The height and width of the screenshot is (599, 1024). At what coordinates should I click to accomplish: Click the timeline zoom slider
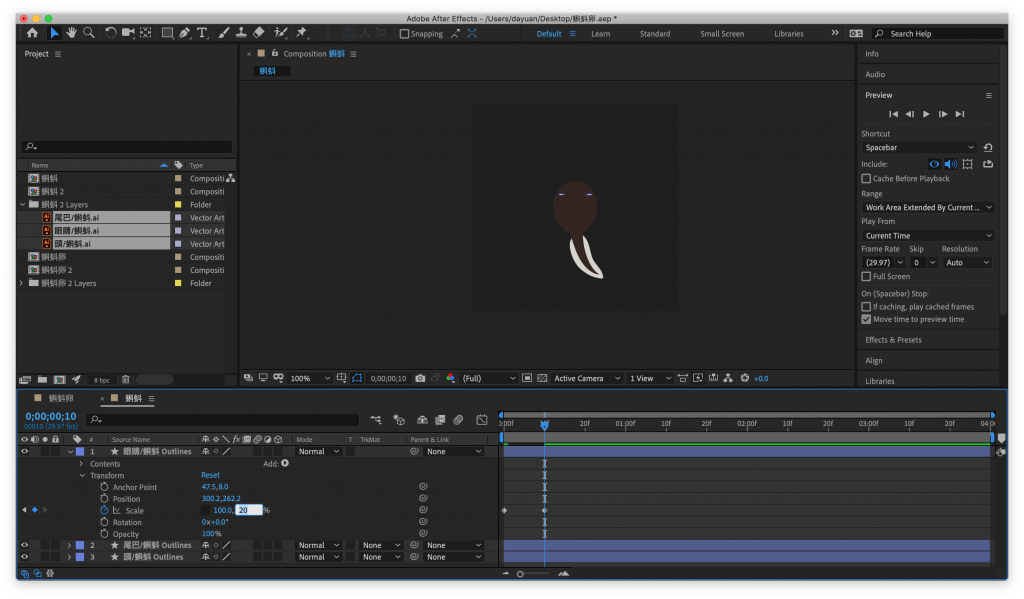[521, 574]
